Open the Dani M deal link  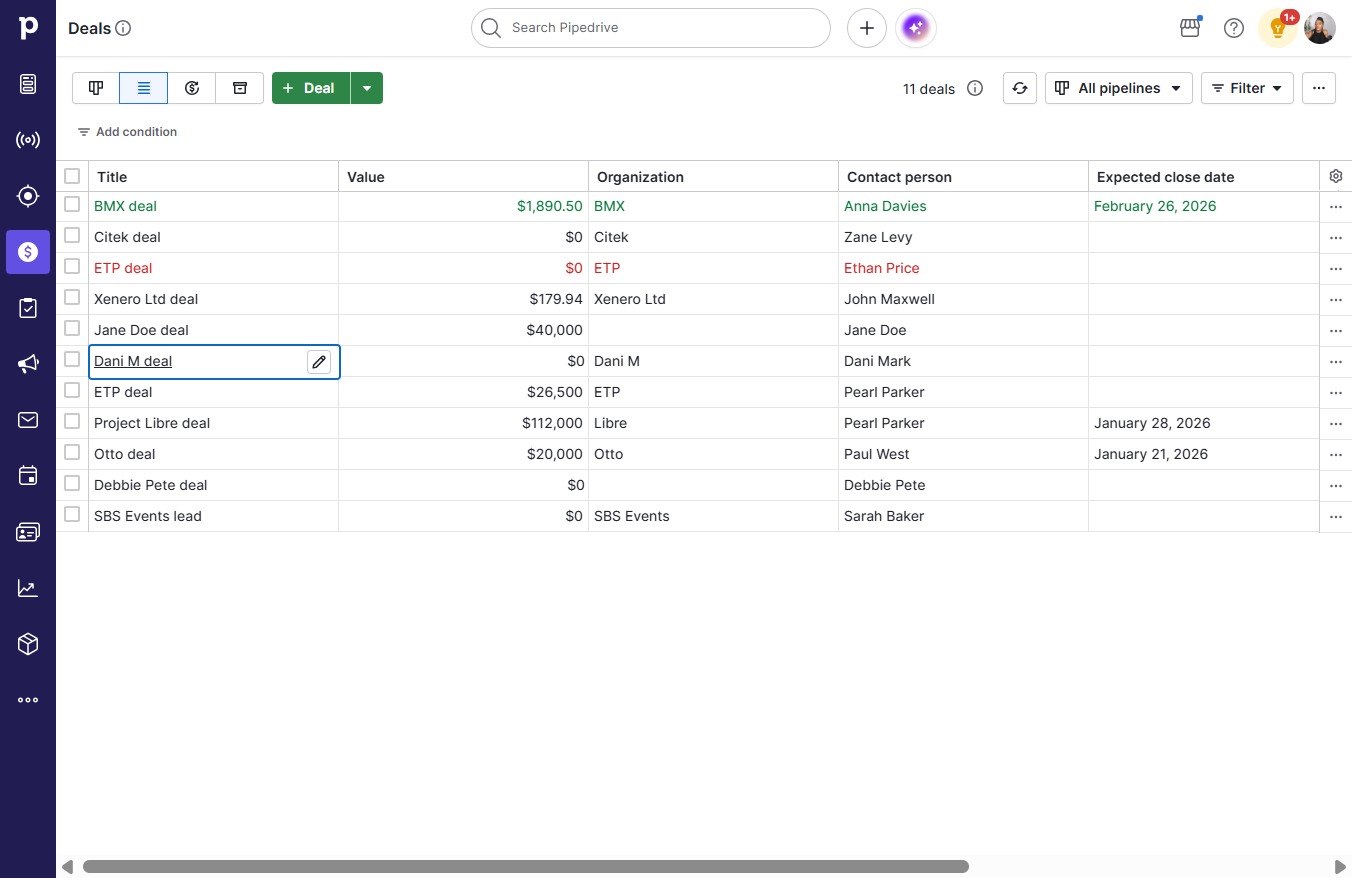tap(133, 361)
